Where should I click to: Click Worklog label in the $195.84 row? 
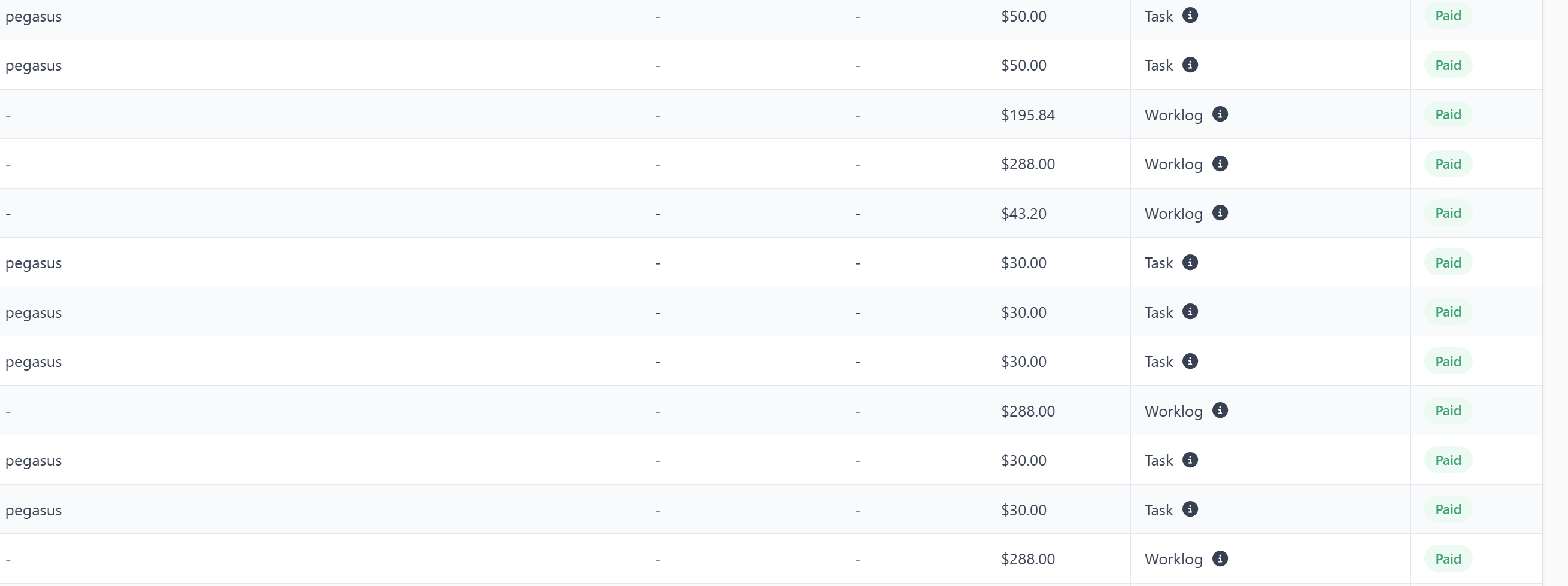coord(1173,115)
